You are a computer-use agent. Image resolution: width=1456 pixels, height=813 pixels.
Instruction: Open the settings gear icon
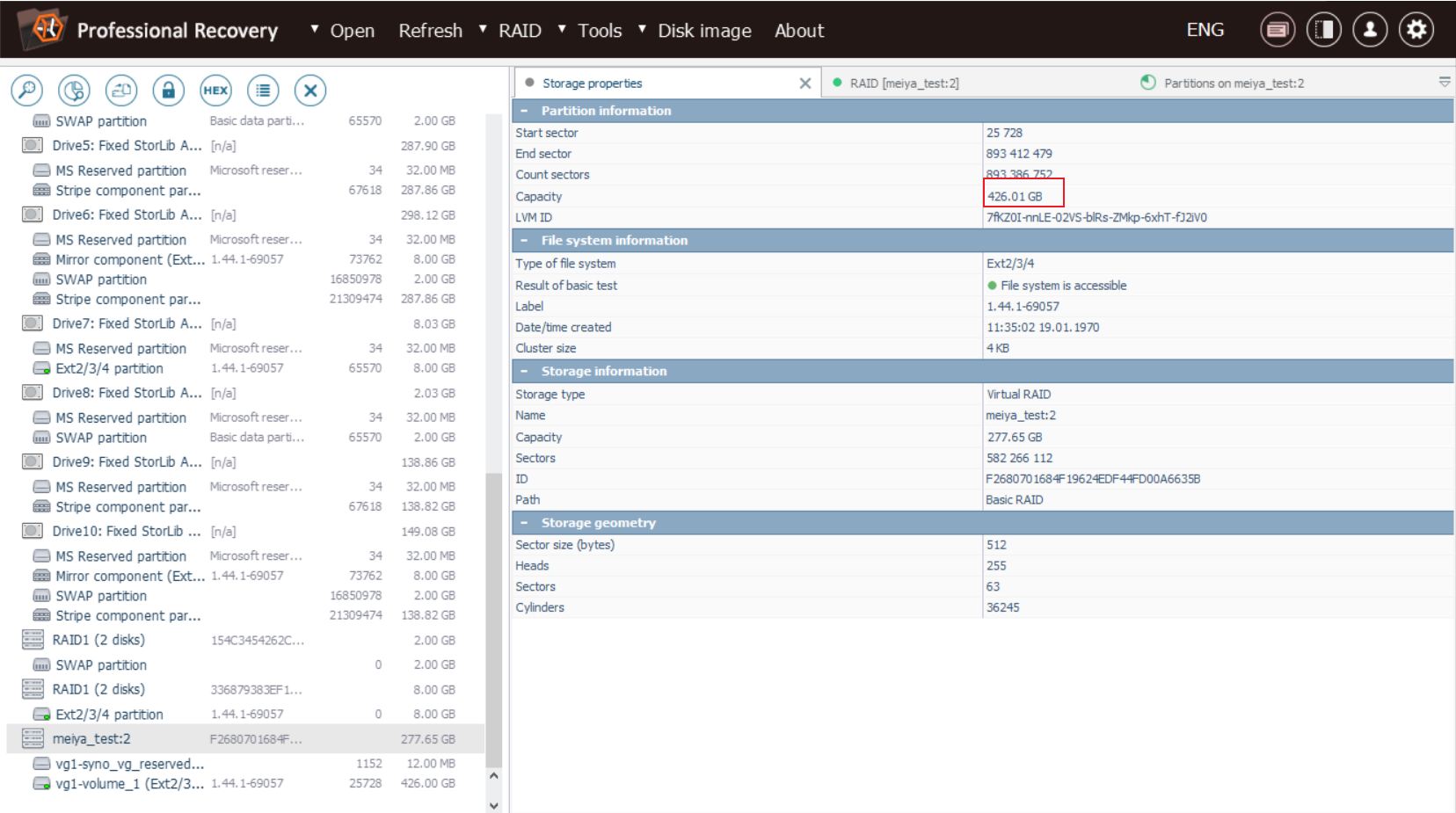1416,30
